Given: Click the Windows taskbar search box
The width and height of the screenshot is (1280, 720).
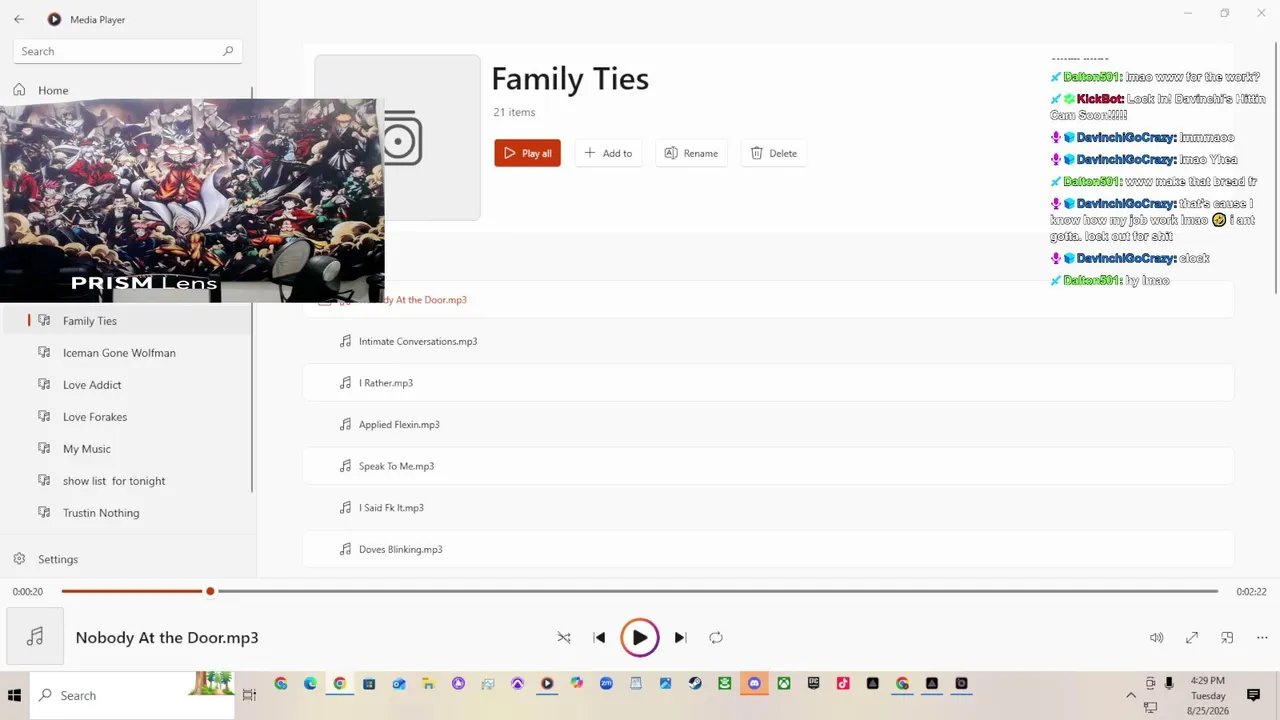Looking at the screenshot, I should point(132,695).
